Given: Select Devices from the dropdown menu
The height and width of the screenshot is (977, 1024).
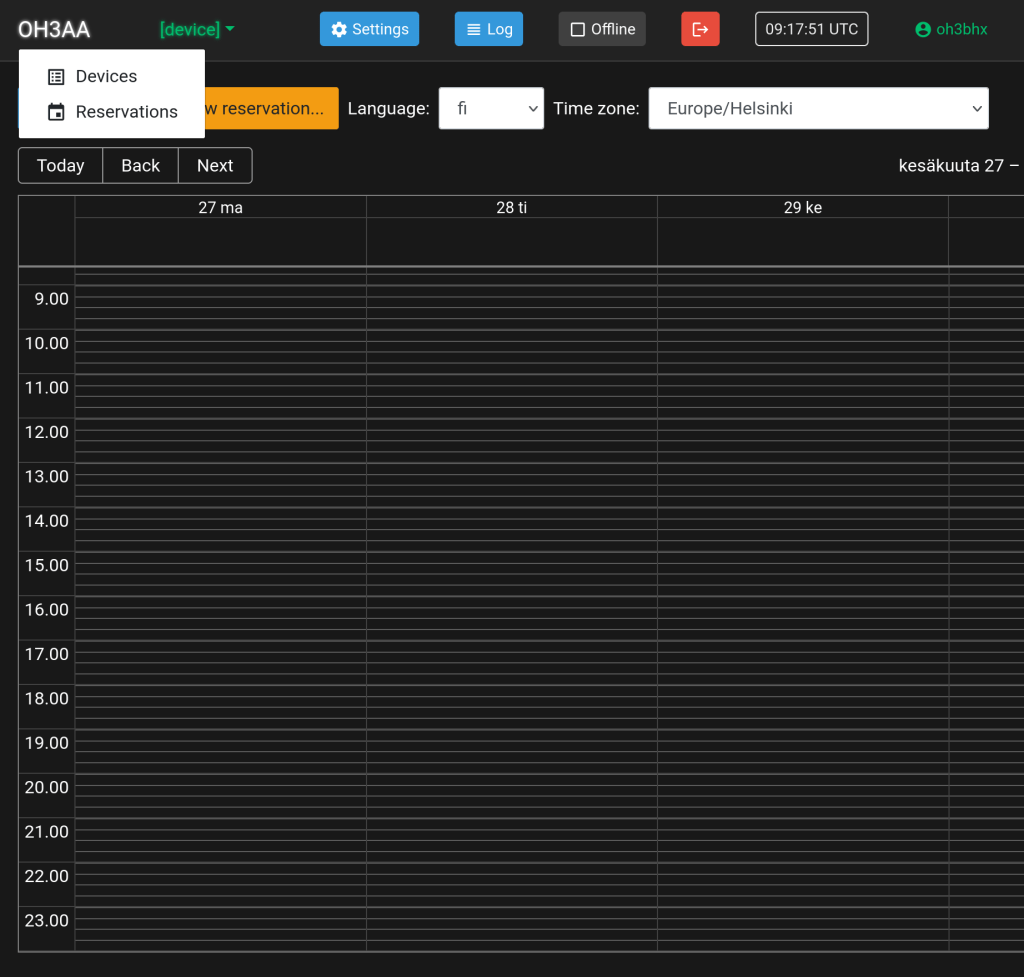Looking at the screenshot, I should tap(106, 76).
